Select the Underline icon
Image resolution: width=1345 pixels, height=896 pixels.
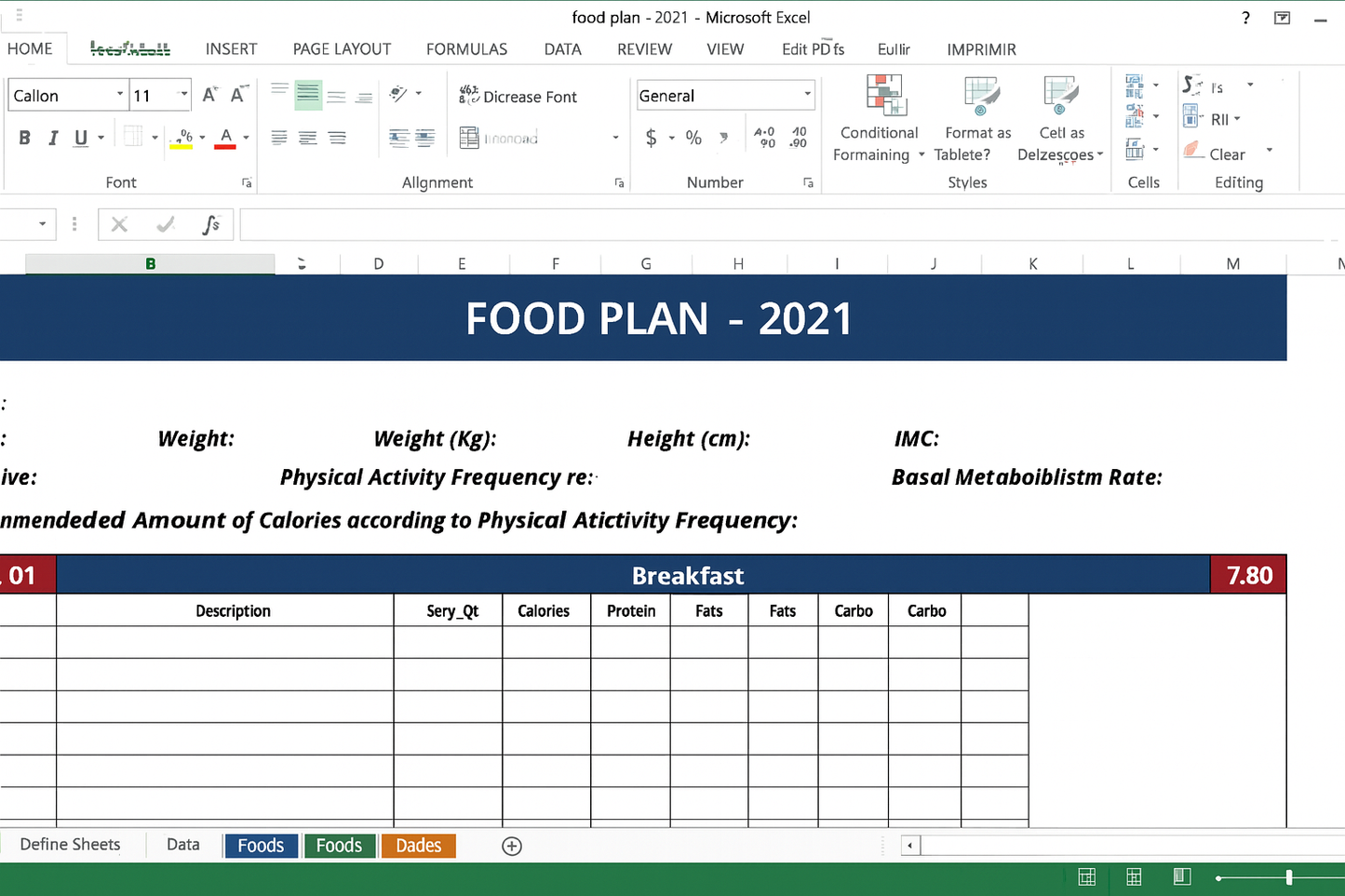point(79,137)
